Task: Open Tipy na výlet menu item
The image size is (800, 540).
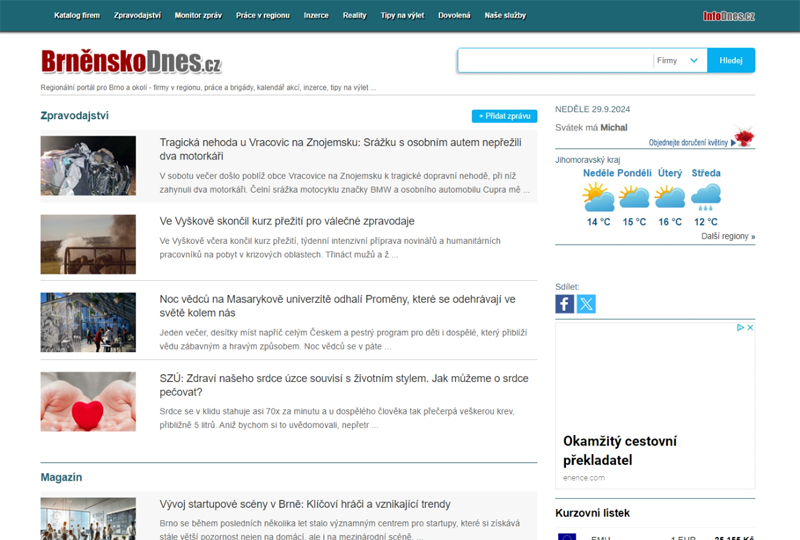Action: [402, 15]
